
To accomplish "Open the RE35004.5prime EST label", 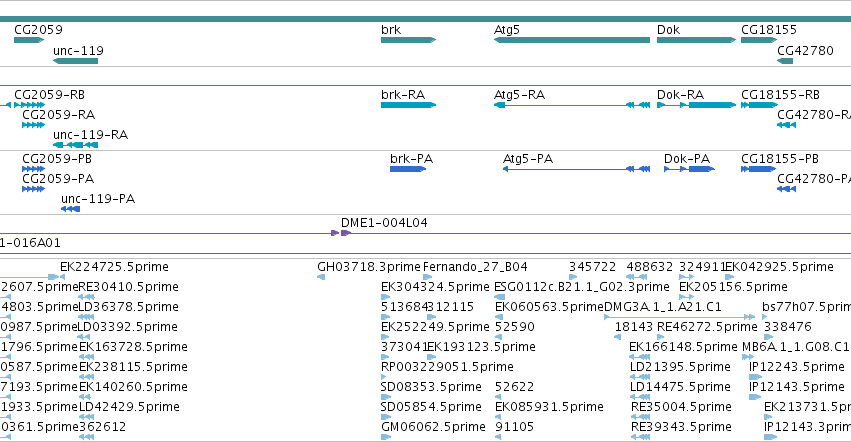I will (x=681, y=407).
